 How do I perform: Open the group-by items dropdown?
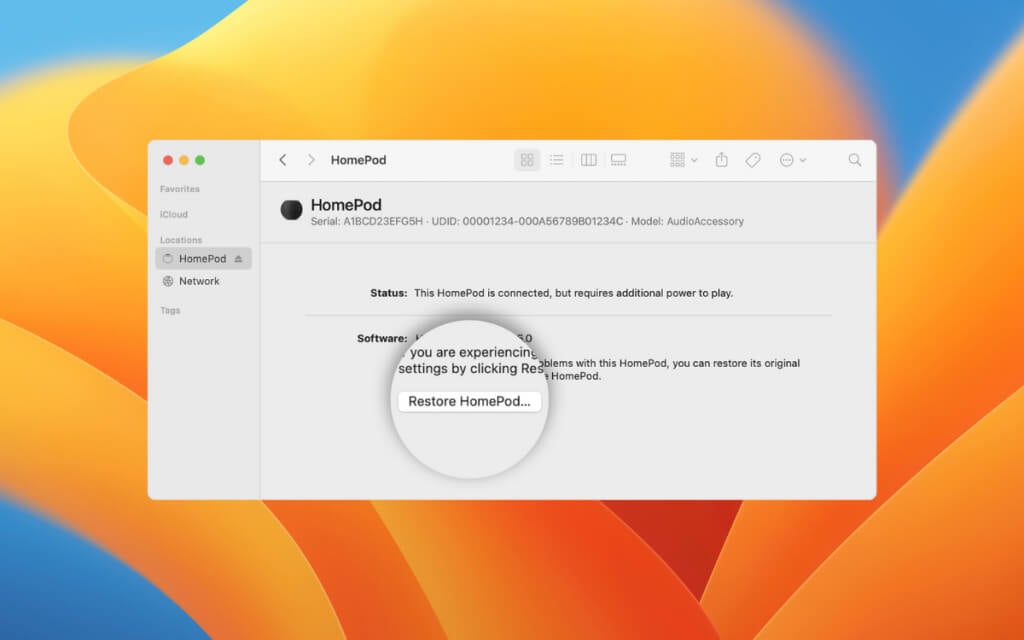click(x=683, y=160)
